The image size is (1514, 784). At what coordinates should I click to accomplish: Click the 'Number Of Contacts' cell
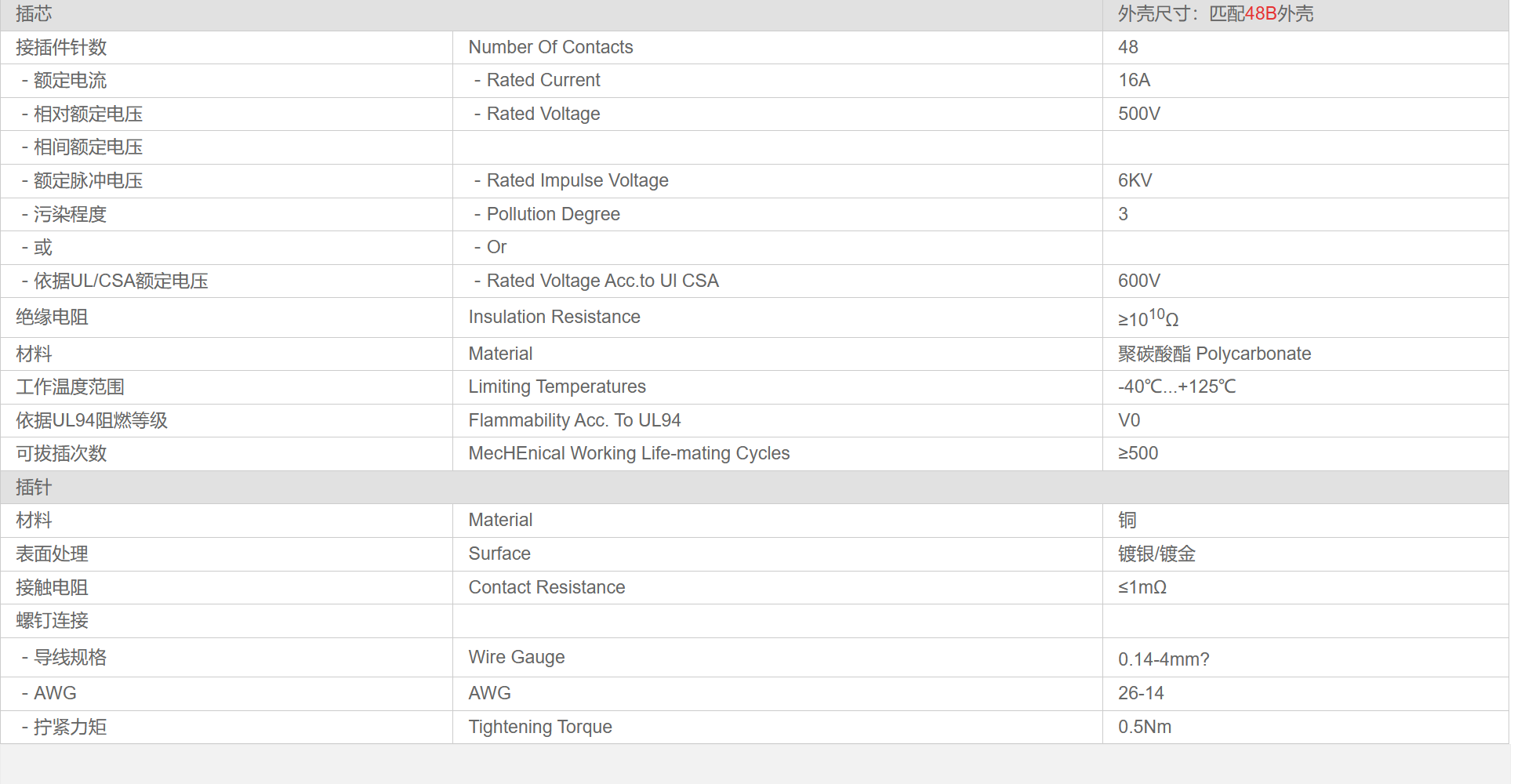point(777,47)
